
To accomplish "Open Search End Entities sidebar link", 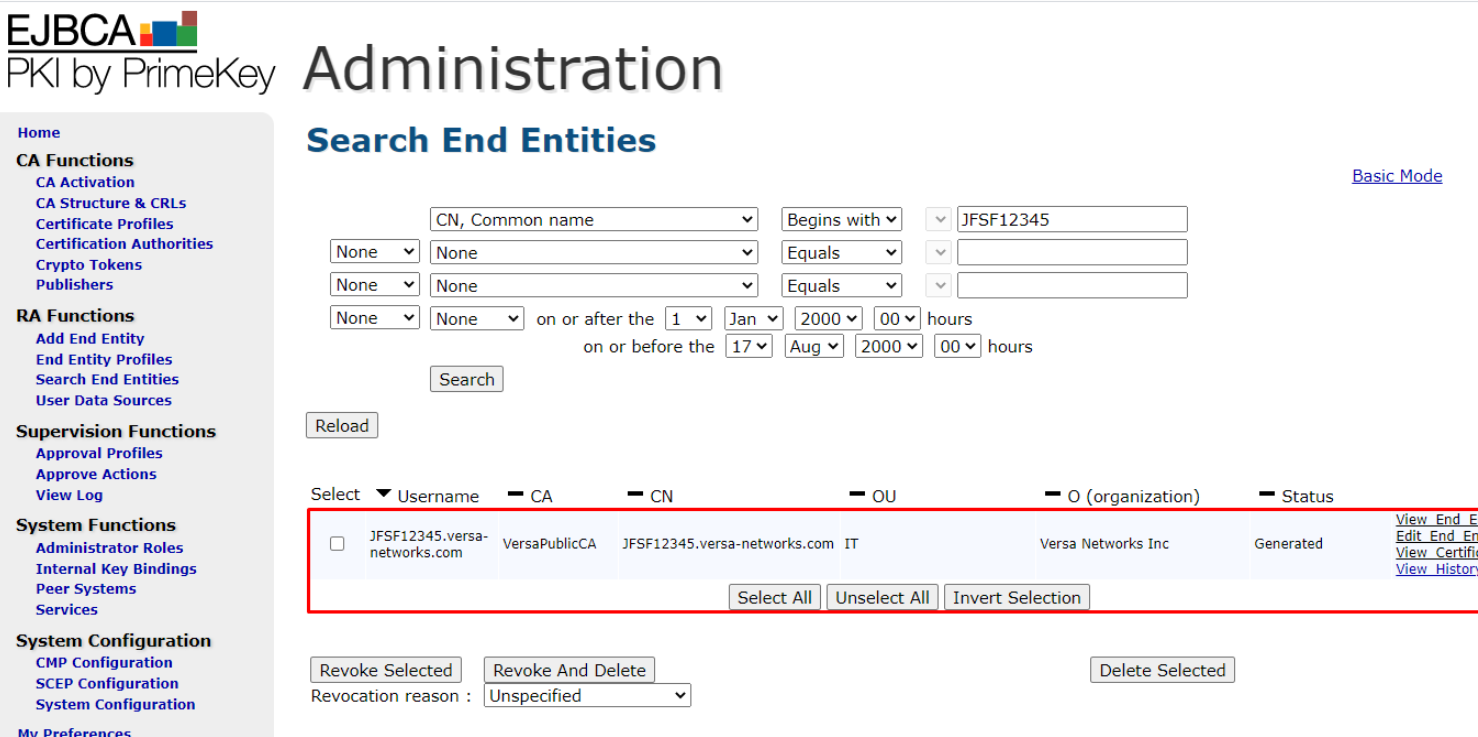I will click(107, 380).
